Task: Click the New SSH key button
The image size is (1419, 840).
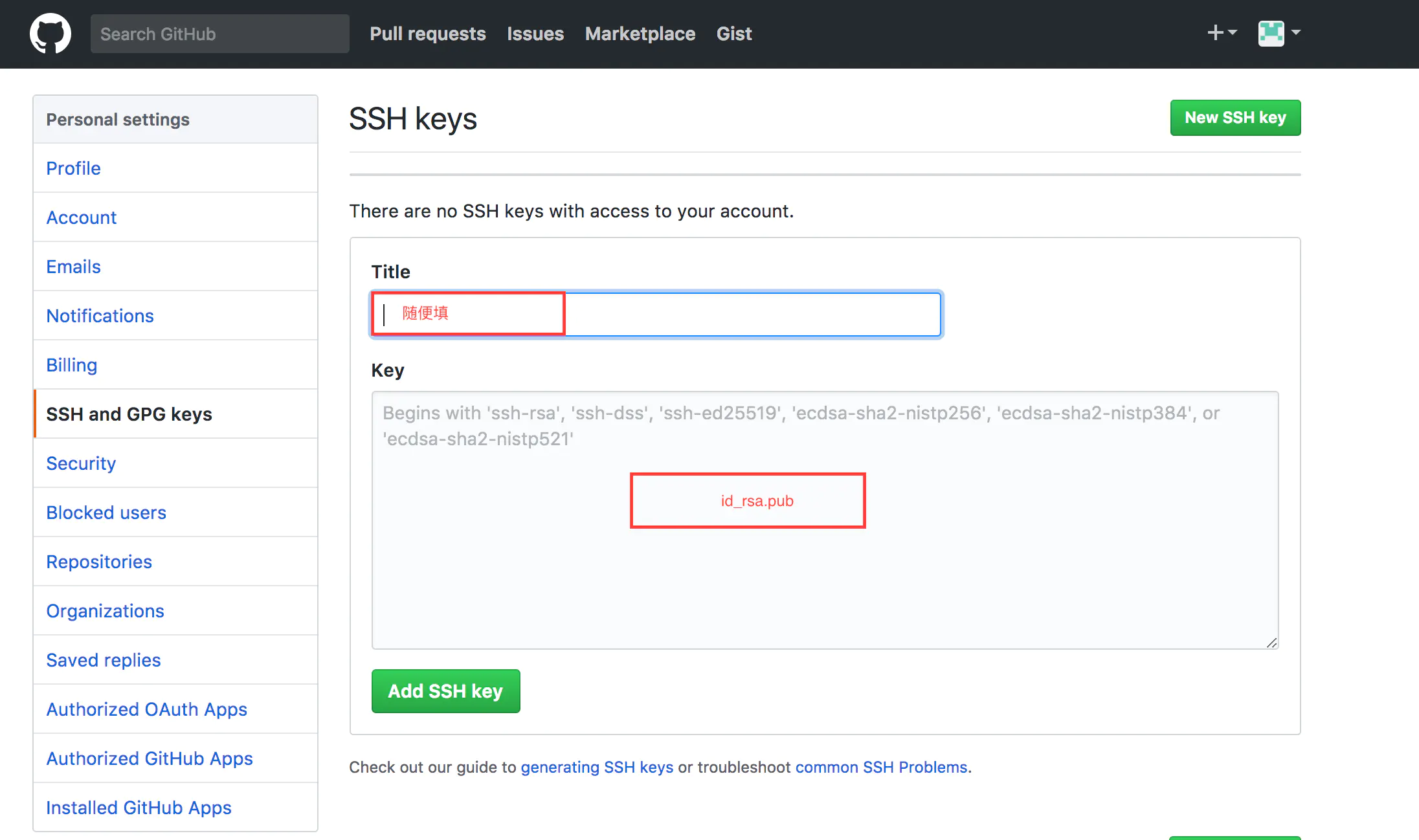Action: click(x=1235, y=118)
